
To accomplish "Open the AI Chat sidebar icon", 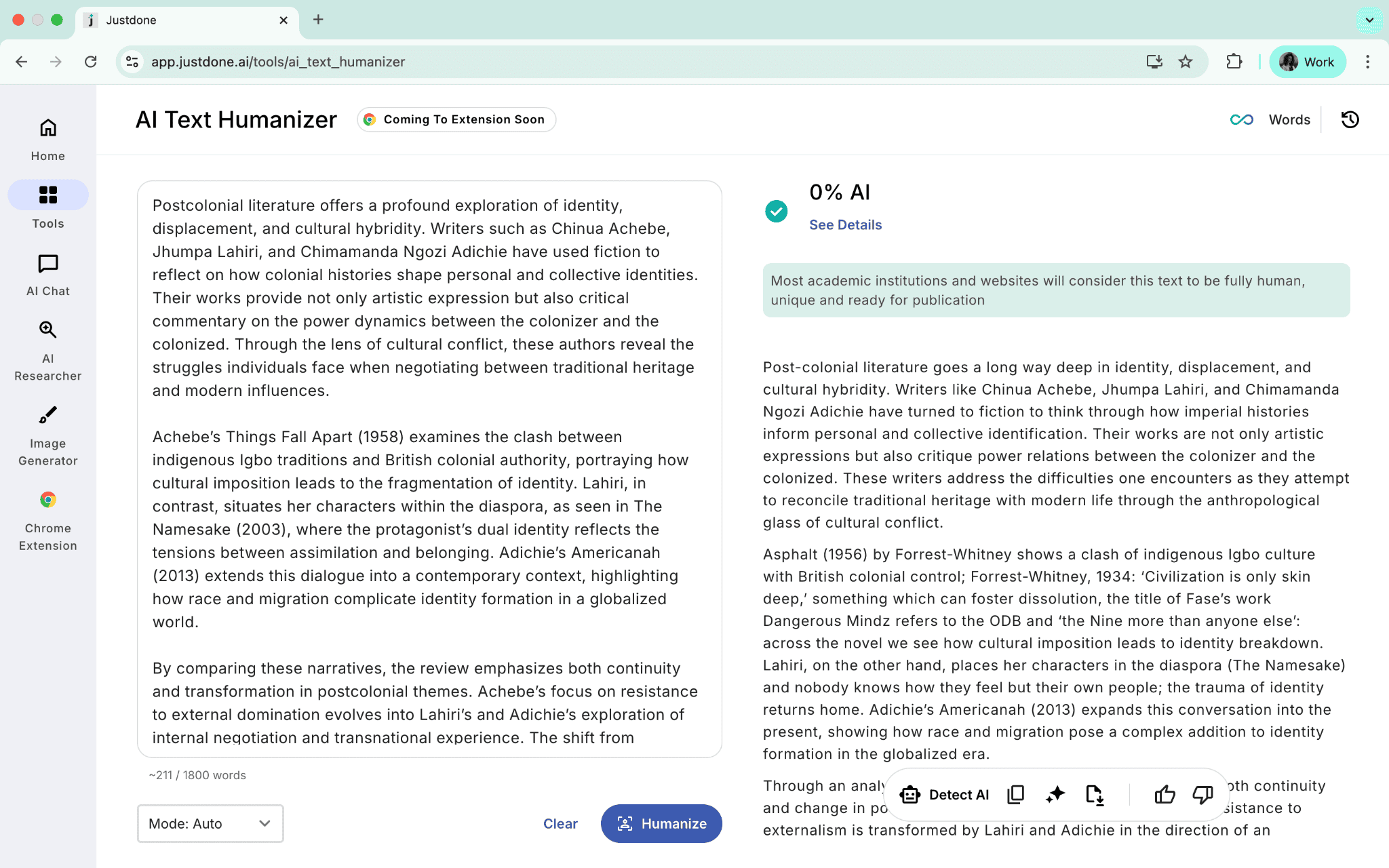I will [47, 274].
